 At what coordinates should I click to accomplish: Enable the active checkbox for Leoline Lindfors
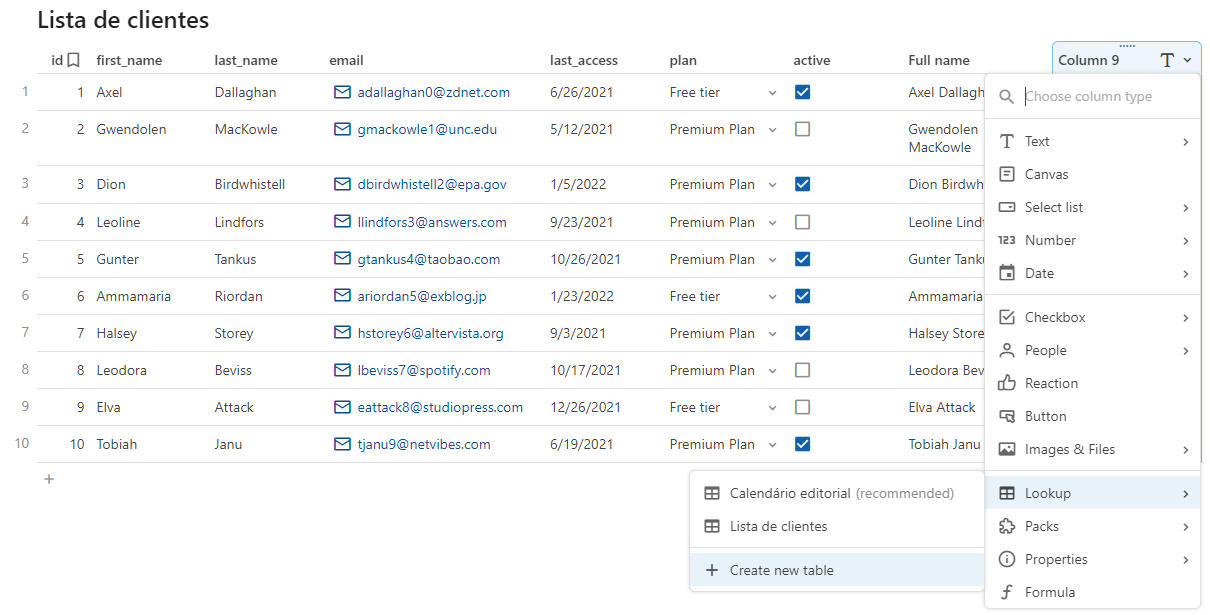(x=802, y=222)
